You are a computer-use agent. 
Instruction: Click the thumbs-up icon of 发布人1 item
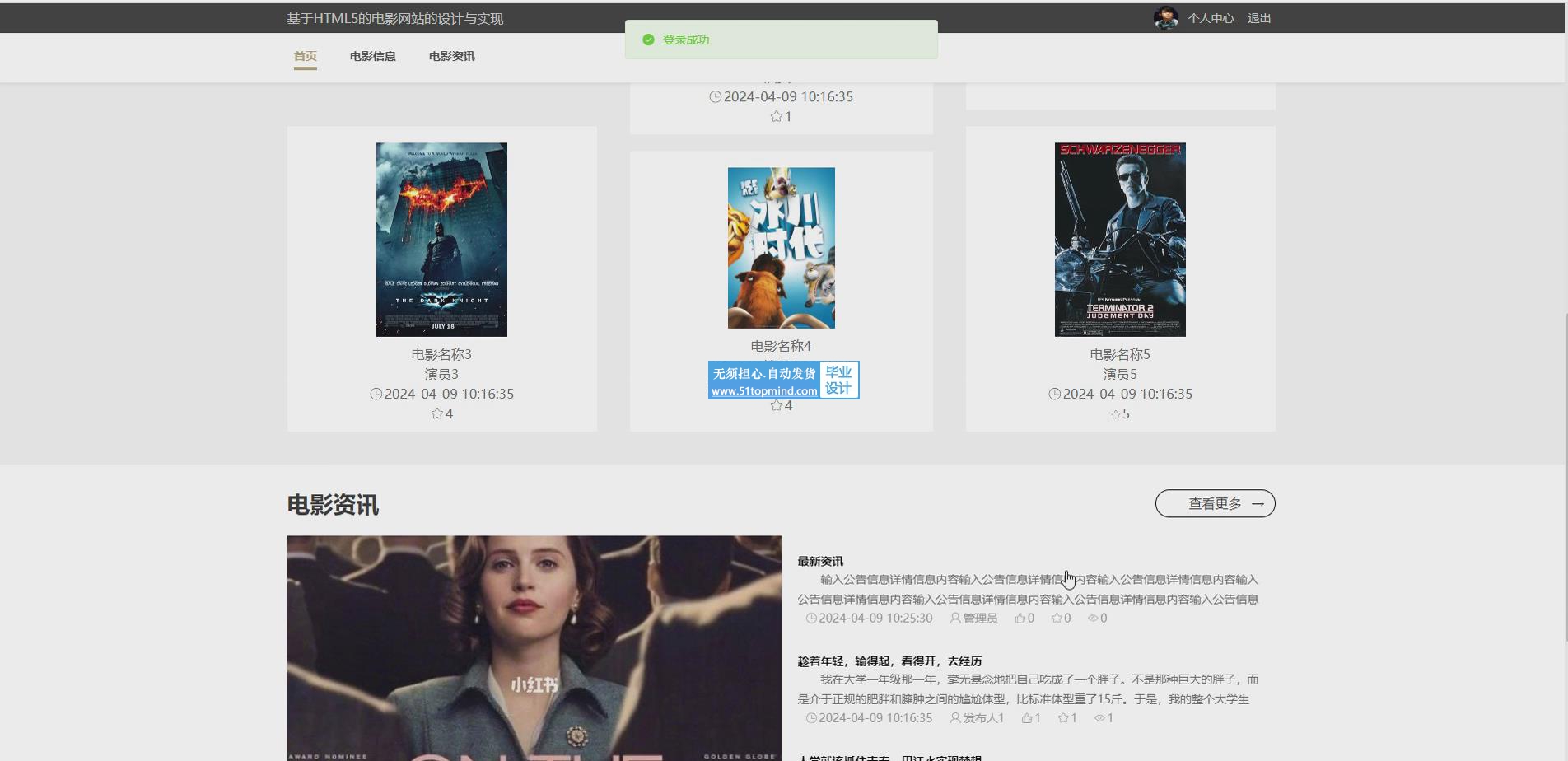(1027, 718)
